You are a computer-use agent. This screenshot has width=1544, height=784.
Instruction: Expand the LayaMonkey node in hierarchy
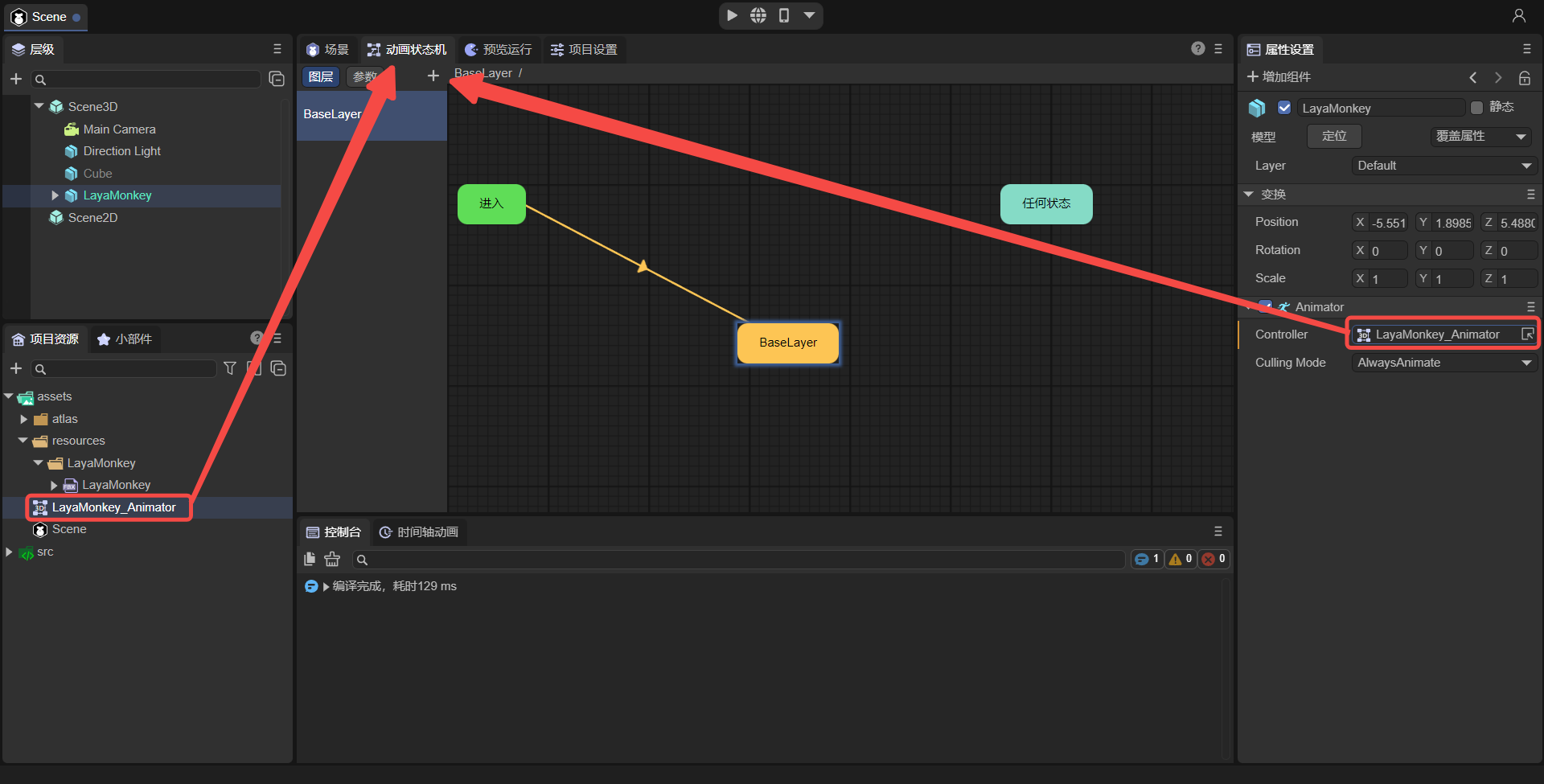coord(55,195)
